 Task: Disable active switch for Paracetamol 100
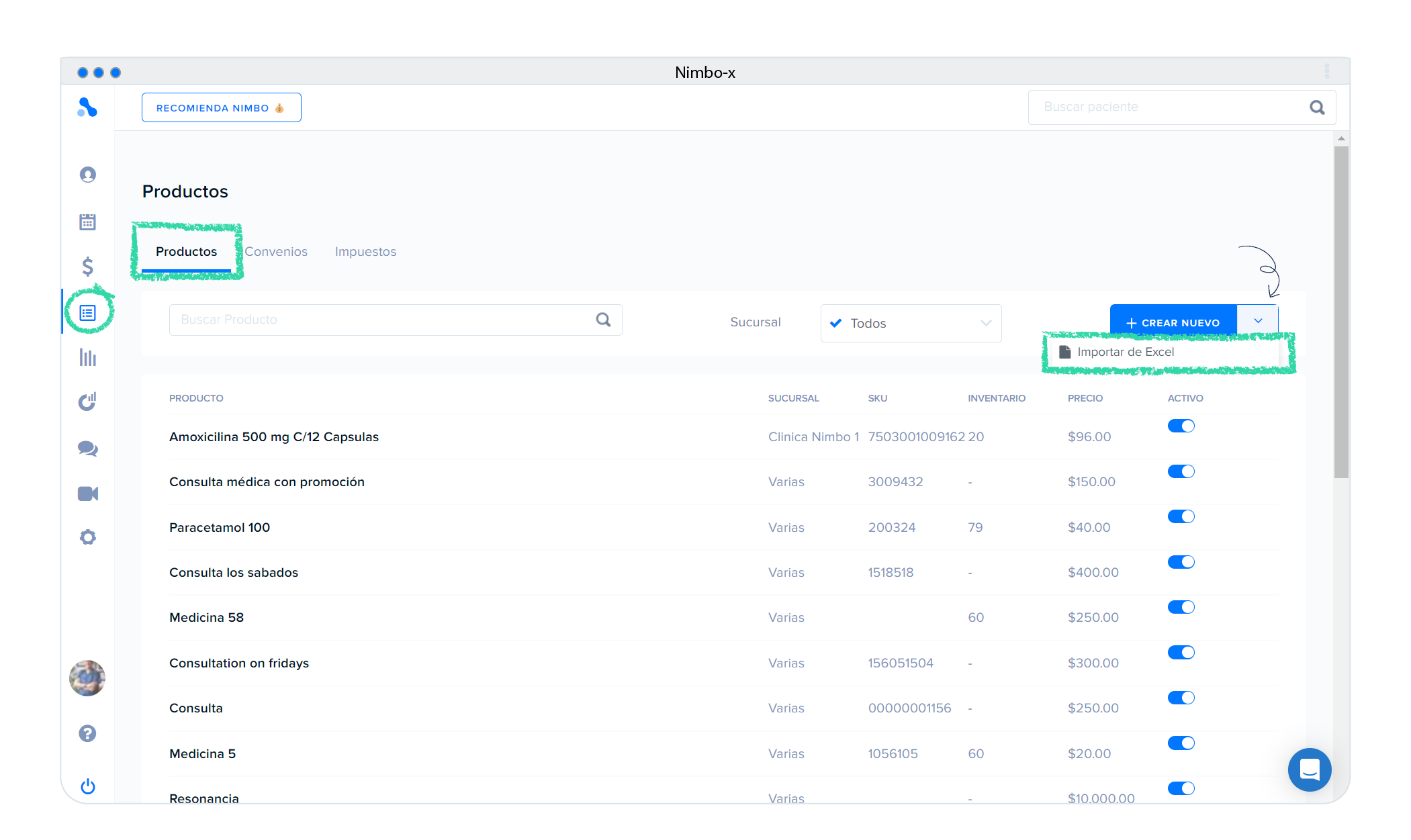pos(1181,516)
